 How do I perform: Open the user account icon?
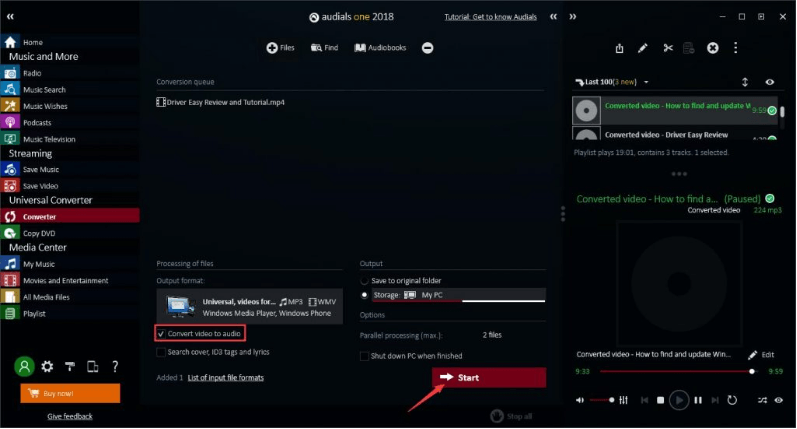point(24,366)
